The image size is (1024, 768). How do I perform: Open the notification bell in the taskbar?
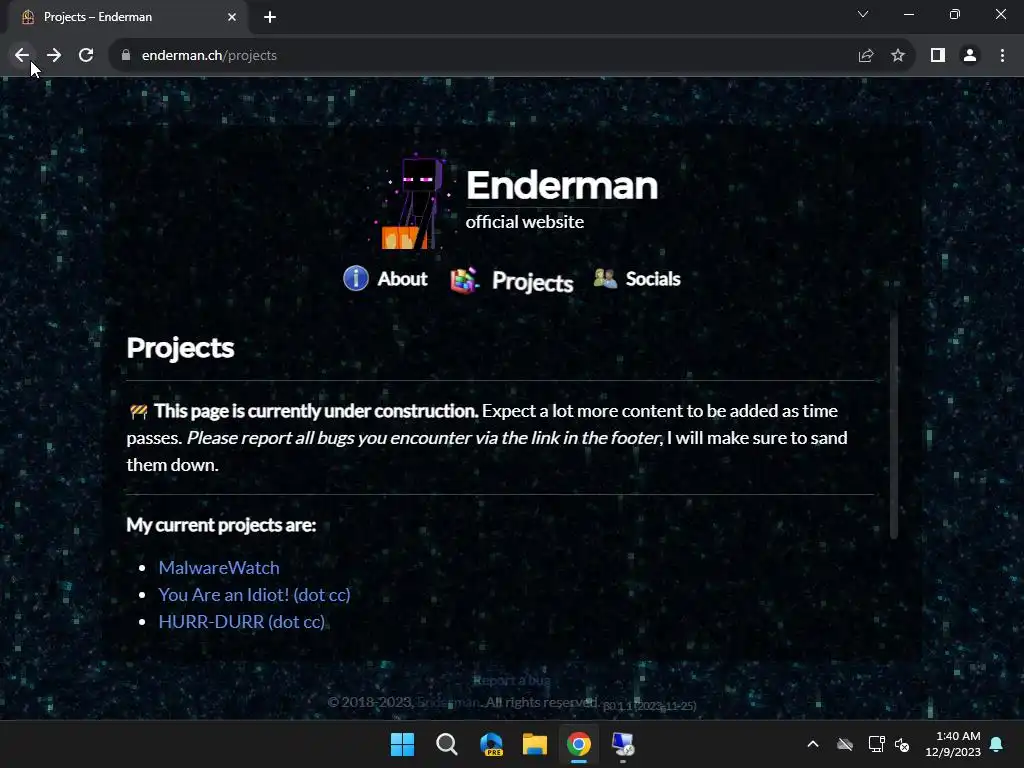(997, 744)
